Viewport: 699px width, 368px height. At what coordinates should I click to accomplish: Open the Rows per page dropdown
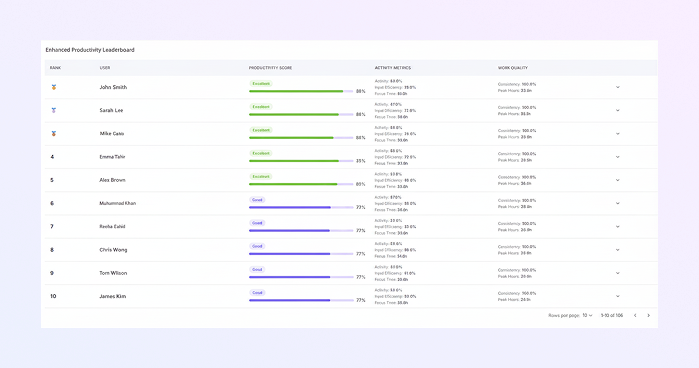tap(587, 315)
